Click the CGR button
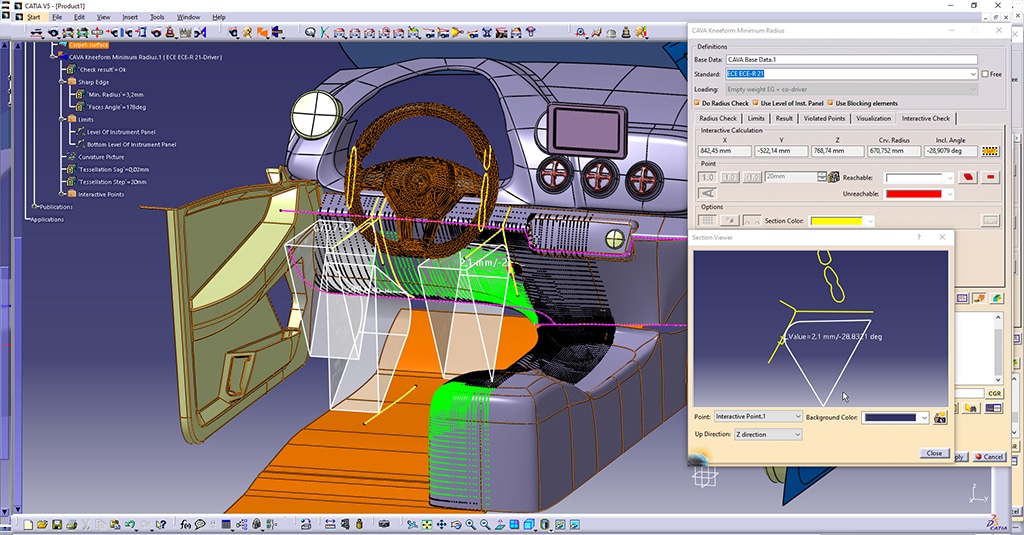 [x=994, y=393]
